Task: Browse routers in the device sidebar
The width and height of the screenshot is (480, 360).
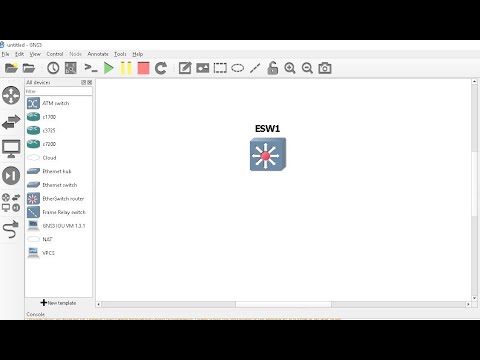Action: [11, 95]
